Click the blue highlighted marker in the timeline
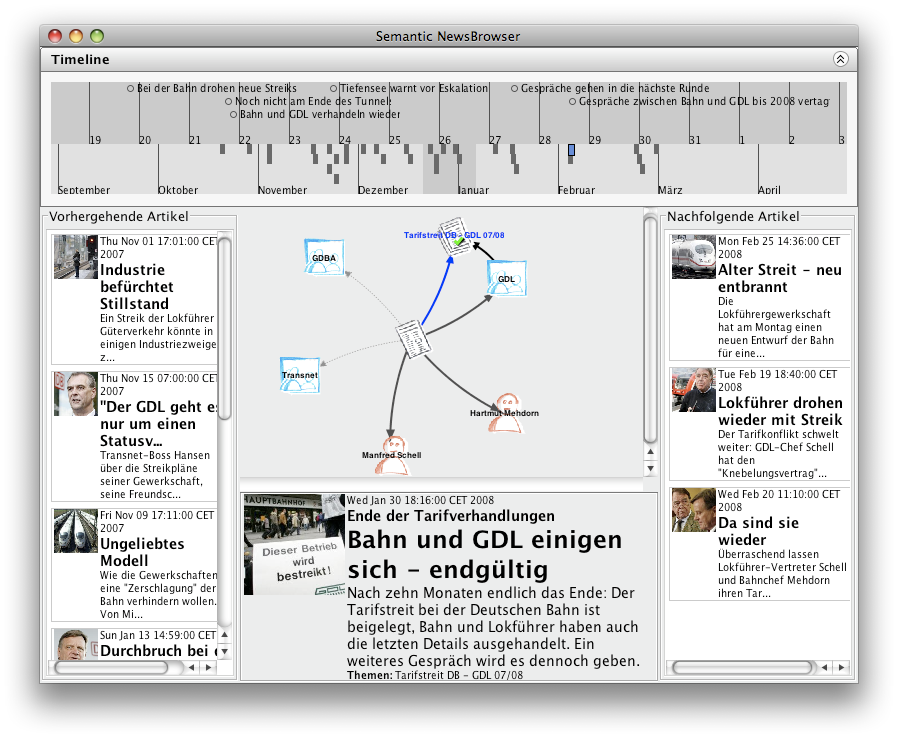Viewport: 898px width, 738px height. [x=571, y=150]
